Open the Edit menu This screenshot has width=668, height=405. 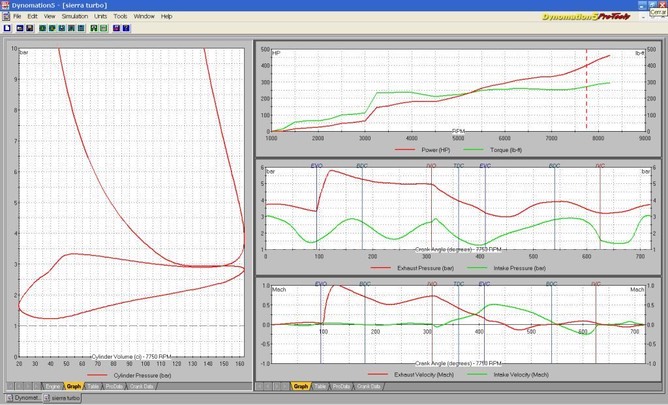click(32, 16)
